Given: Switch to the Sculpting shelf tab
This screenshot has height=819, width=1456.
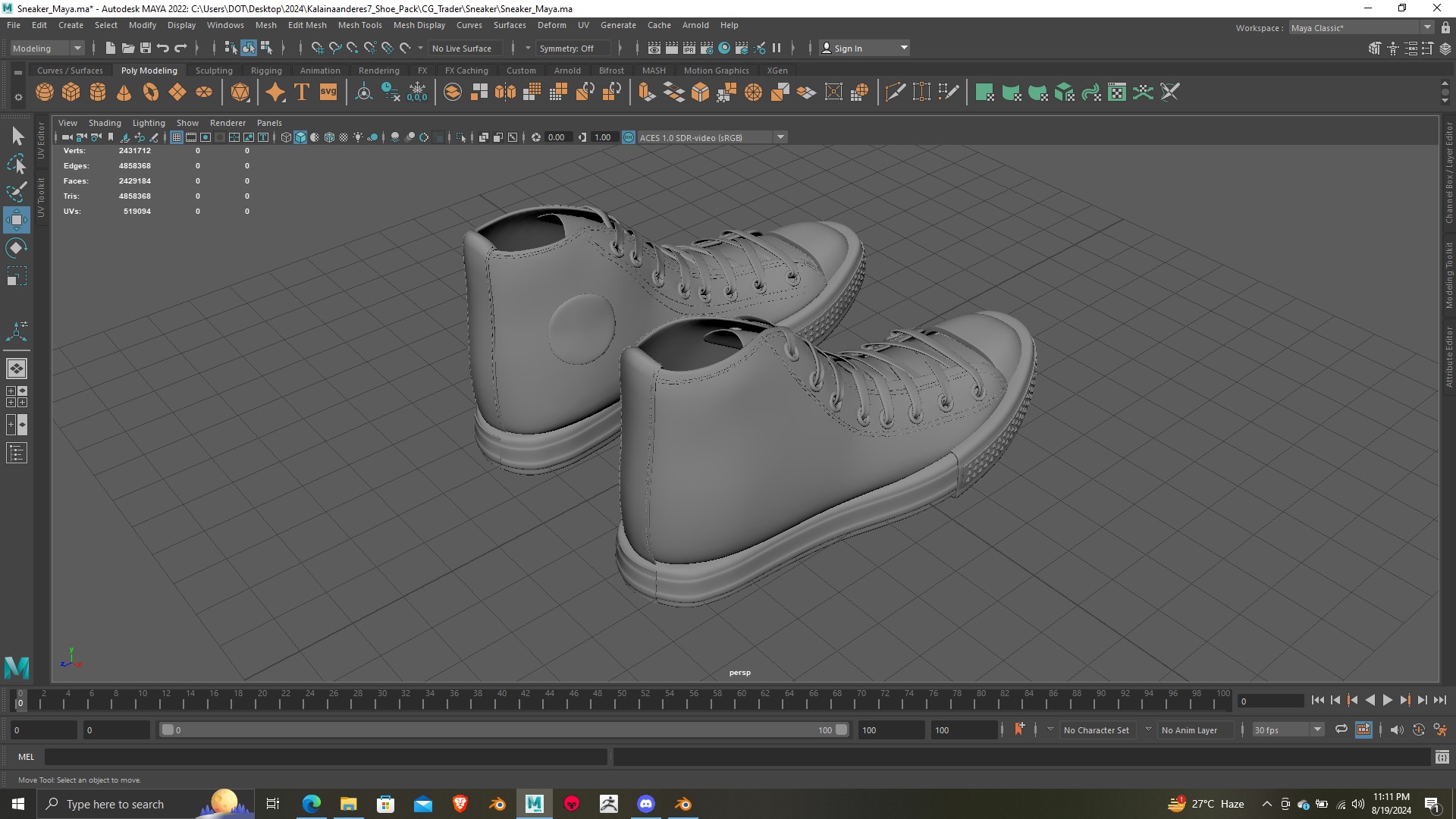Looking at the screenshot, I should 214,71.
